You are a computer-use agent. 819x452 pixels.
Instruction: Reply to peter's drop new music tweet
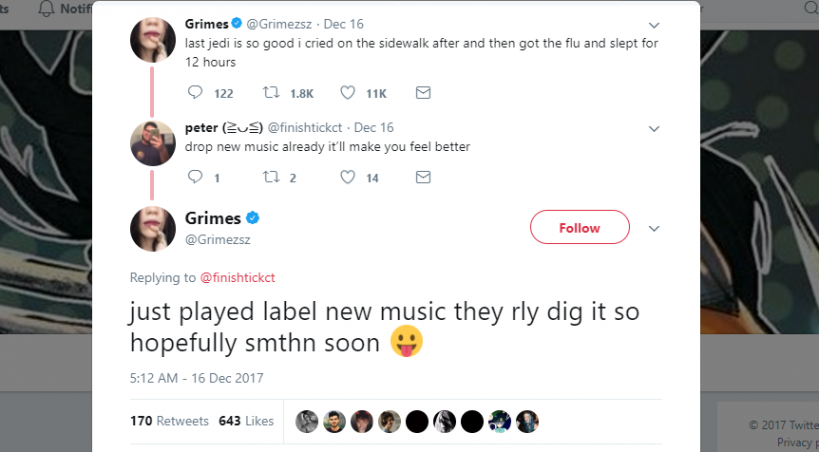coord(195,177)
